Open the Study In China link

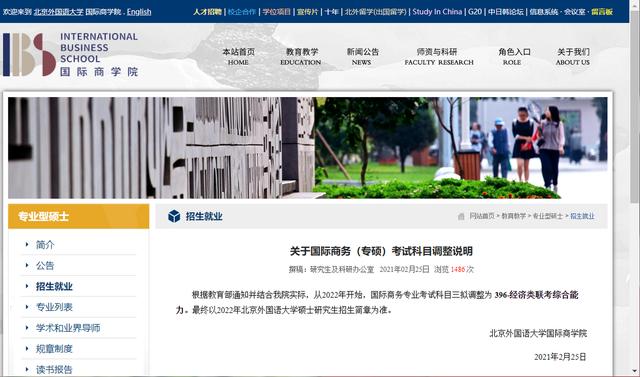click(437, 12)
